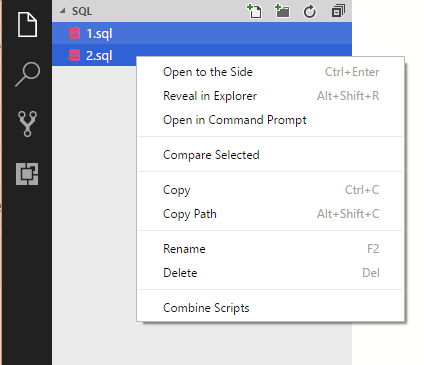Viewport: 424px width, 365px height.
Task: Choose Compare Selected from context menu
Action: (x=271, y=155)
